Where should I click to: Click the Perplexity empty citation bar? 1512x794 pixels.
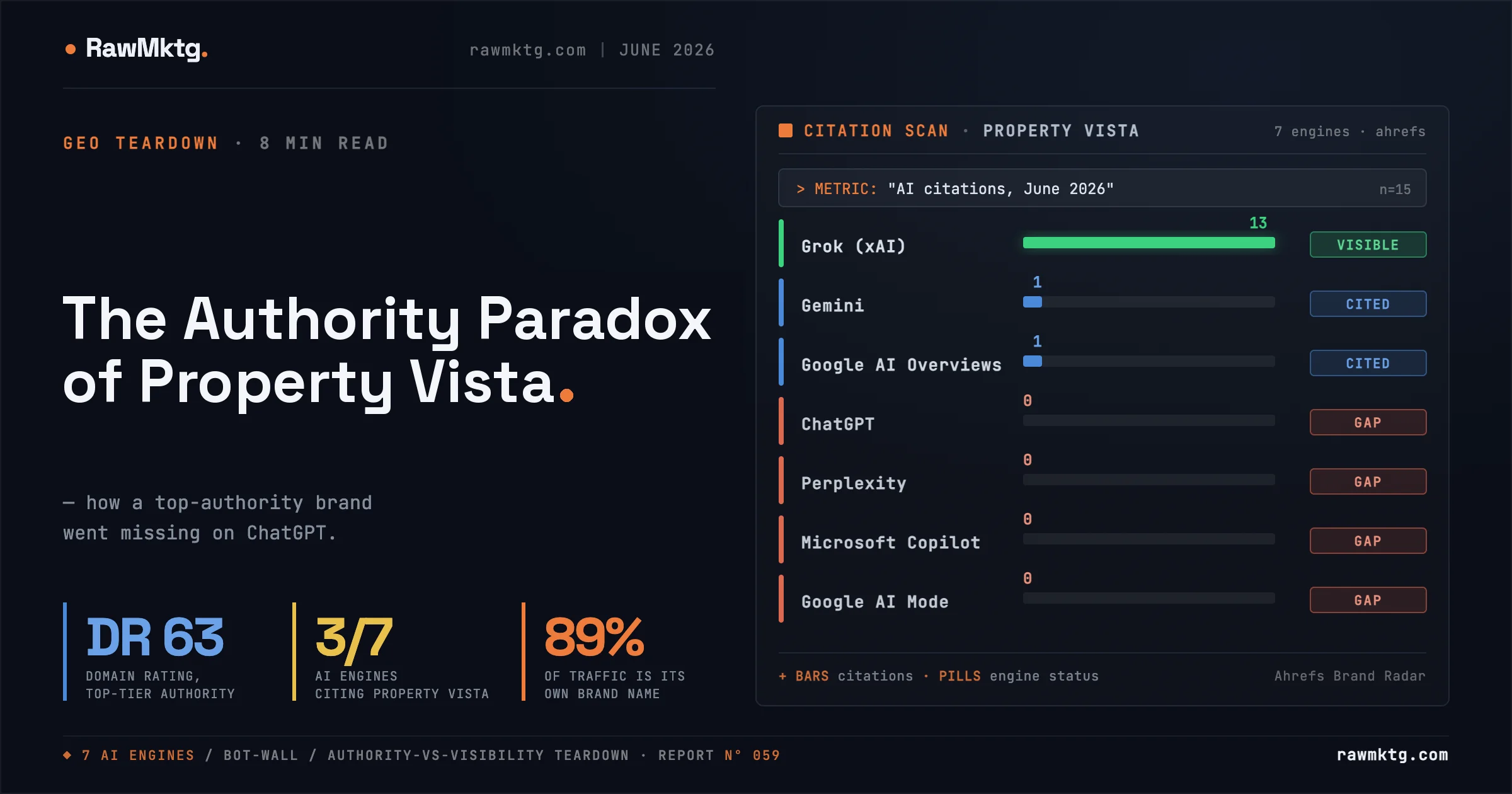(1148, 480)
